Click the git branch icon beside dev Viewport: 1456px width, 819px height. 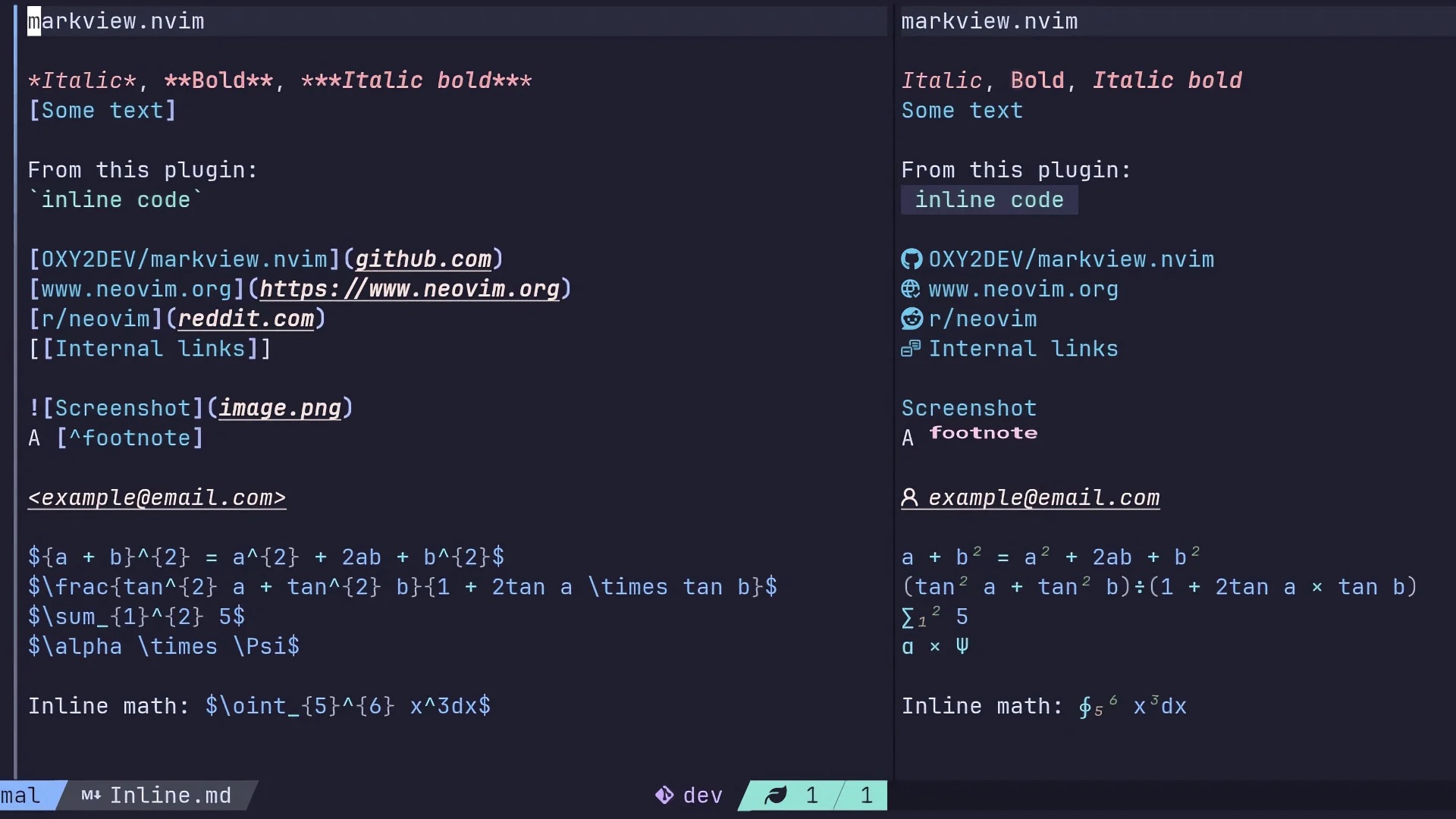coord(664,795)
